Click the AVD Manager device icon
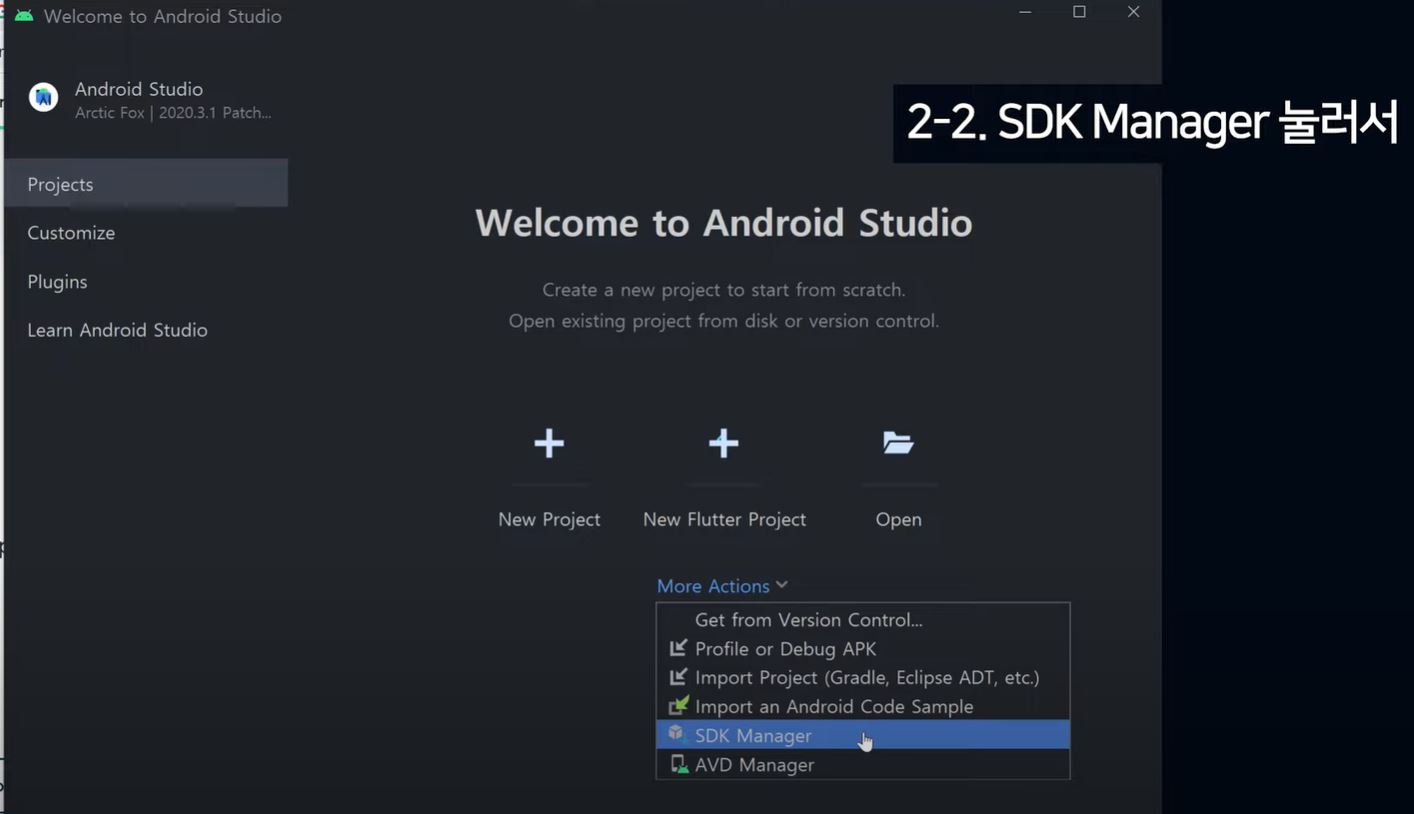Image resolution: width=1414 pixels, height=814 pixels. coord(679,764)
